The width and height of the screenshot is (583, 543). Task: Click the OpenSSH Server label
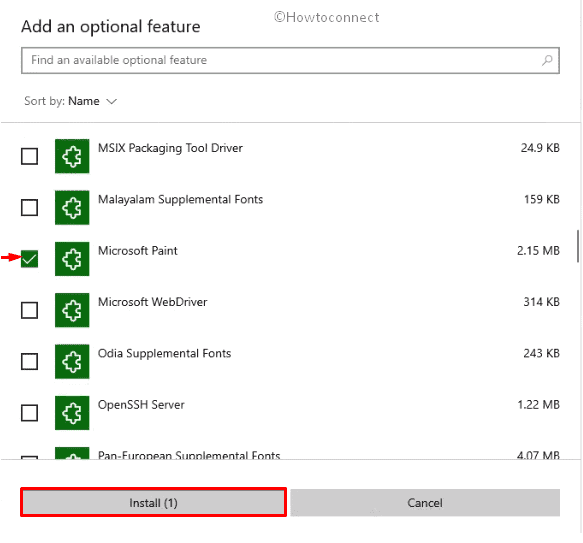click(x=141, y=405)
